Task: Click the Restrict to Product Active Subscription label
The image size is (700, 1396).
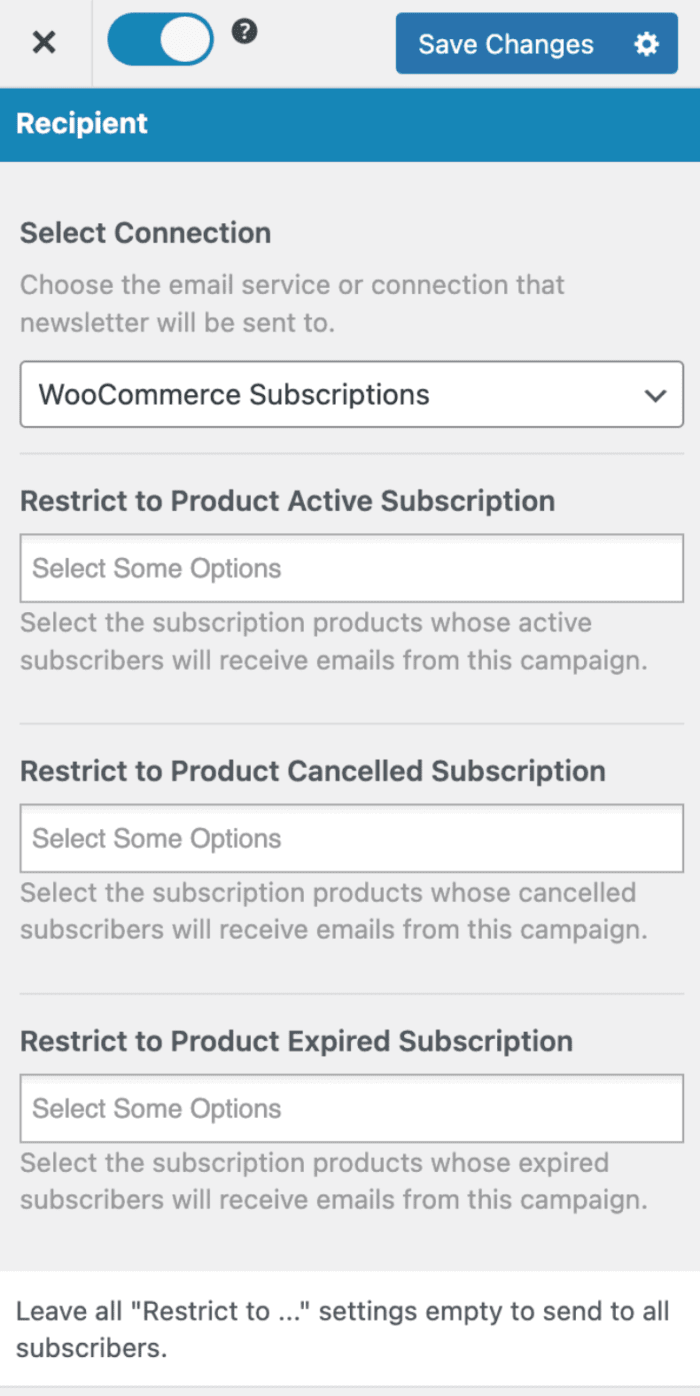Action: click(288, 501)
